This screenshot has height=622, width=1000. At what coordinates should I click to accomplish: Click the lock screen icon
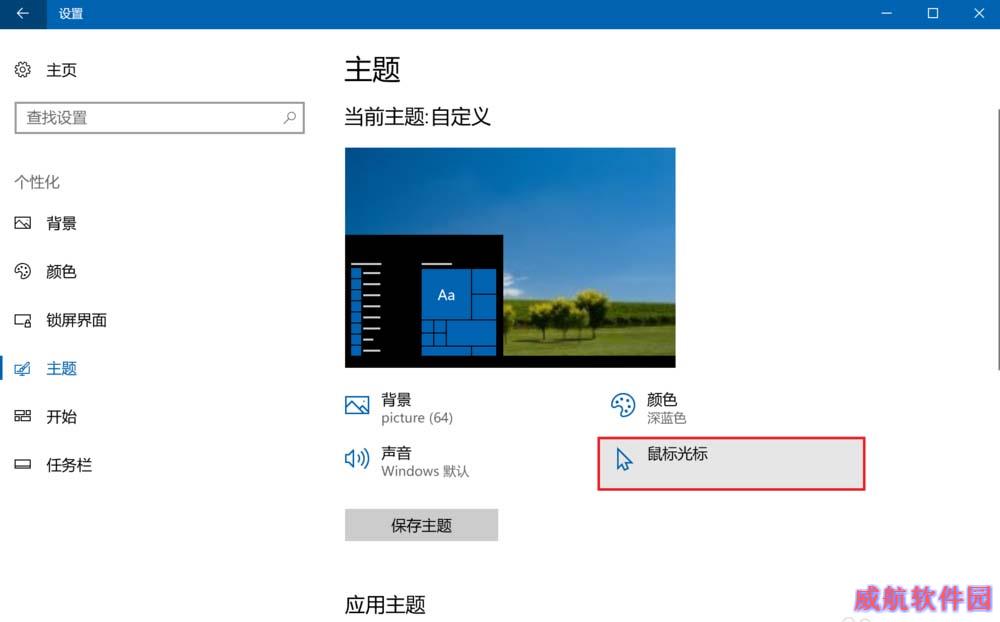(x=22, y=320)
